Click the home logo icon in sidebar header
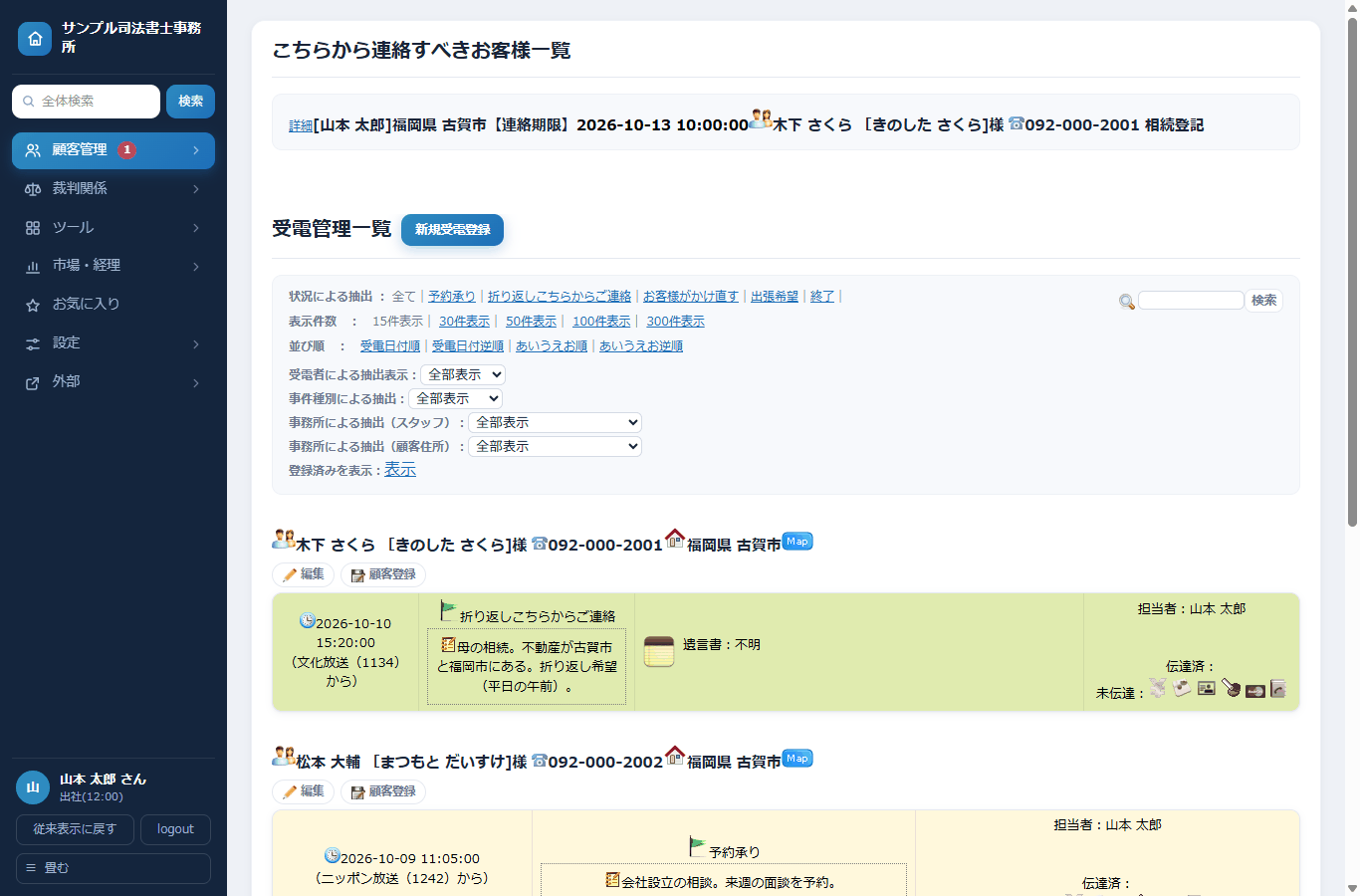The height and width of the screenshot is (896, 1360). [x=35, y=39]
